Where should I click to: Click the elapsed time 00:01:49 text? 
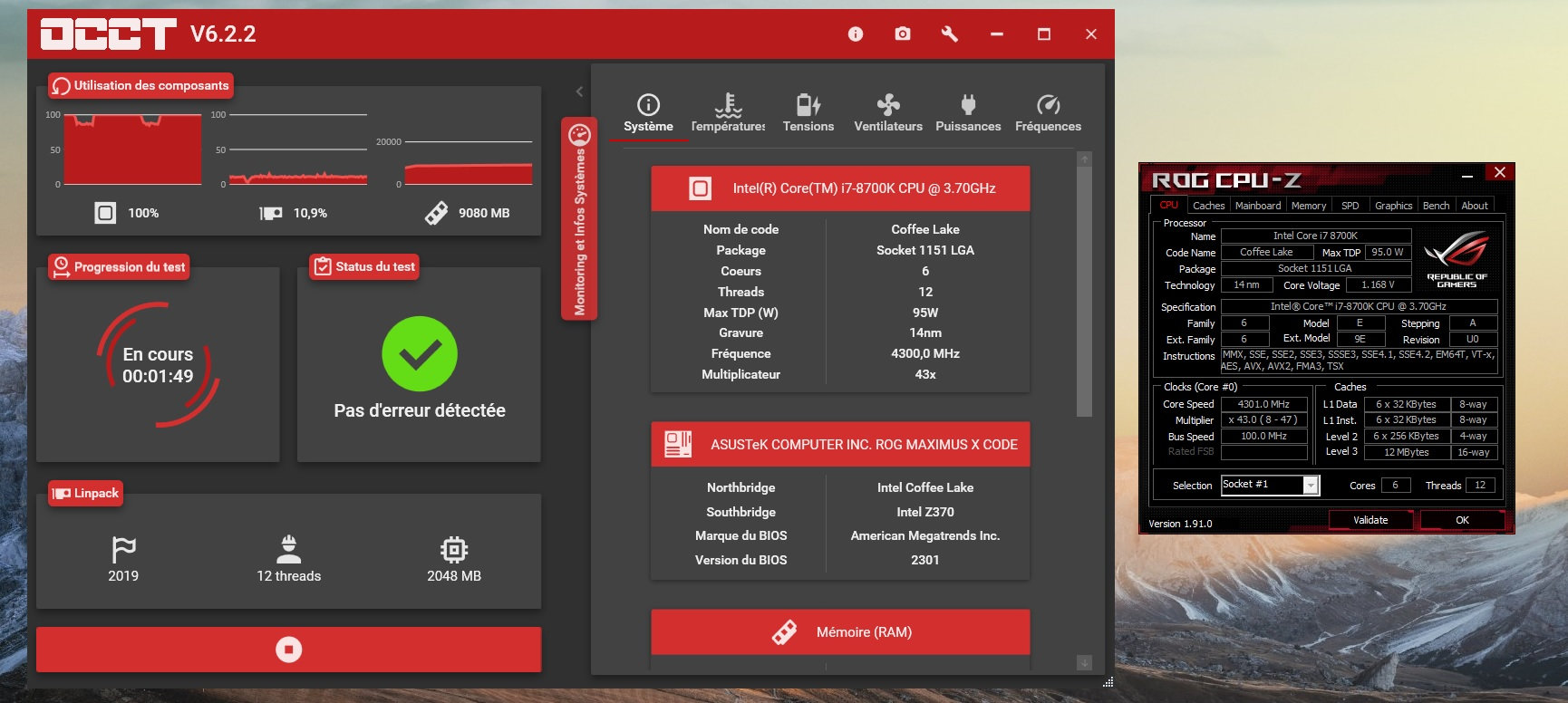(158, 376)
